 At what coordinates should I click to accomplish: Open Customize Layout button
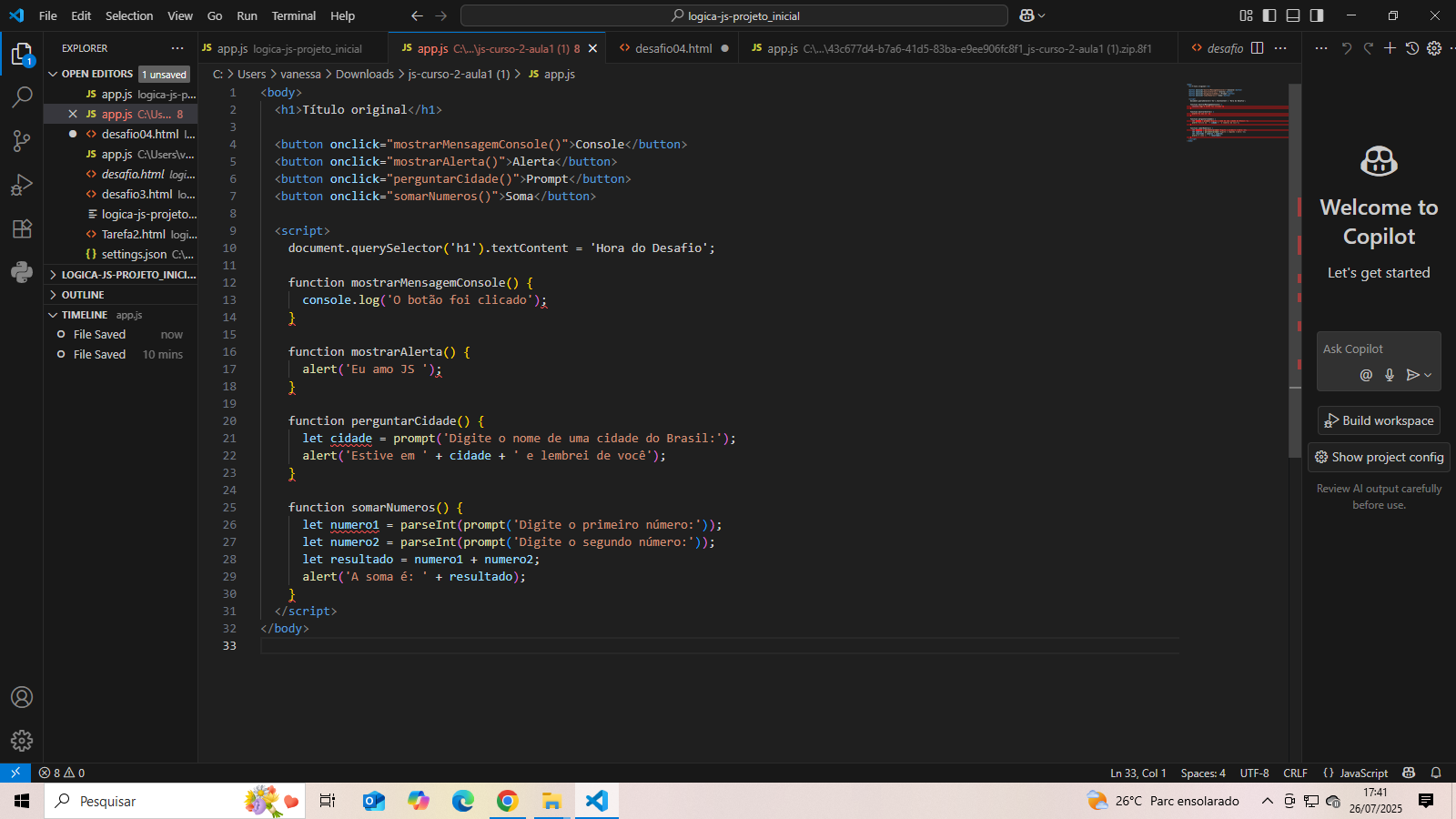tap(1246, 15)
